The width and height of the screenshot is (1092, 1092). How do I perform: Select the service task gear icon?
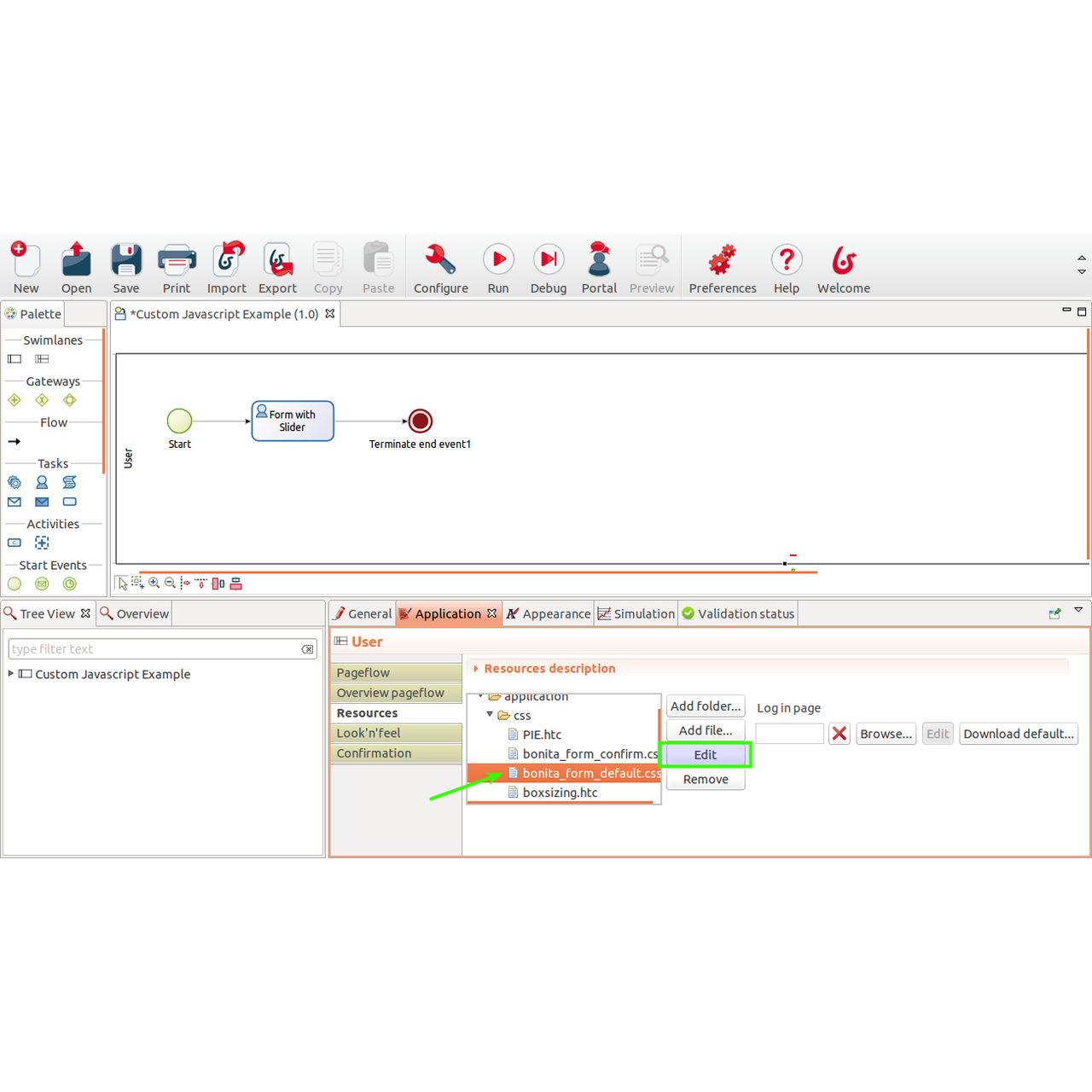click(15, 483)
